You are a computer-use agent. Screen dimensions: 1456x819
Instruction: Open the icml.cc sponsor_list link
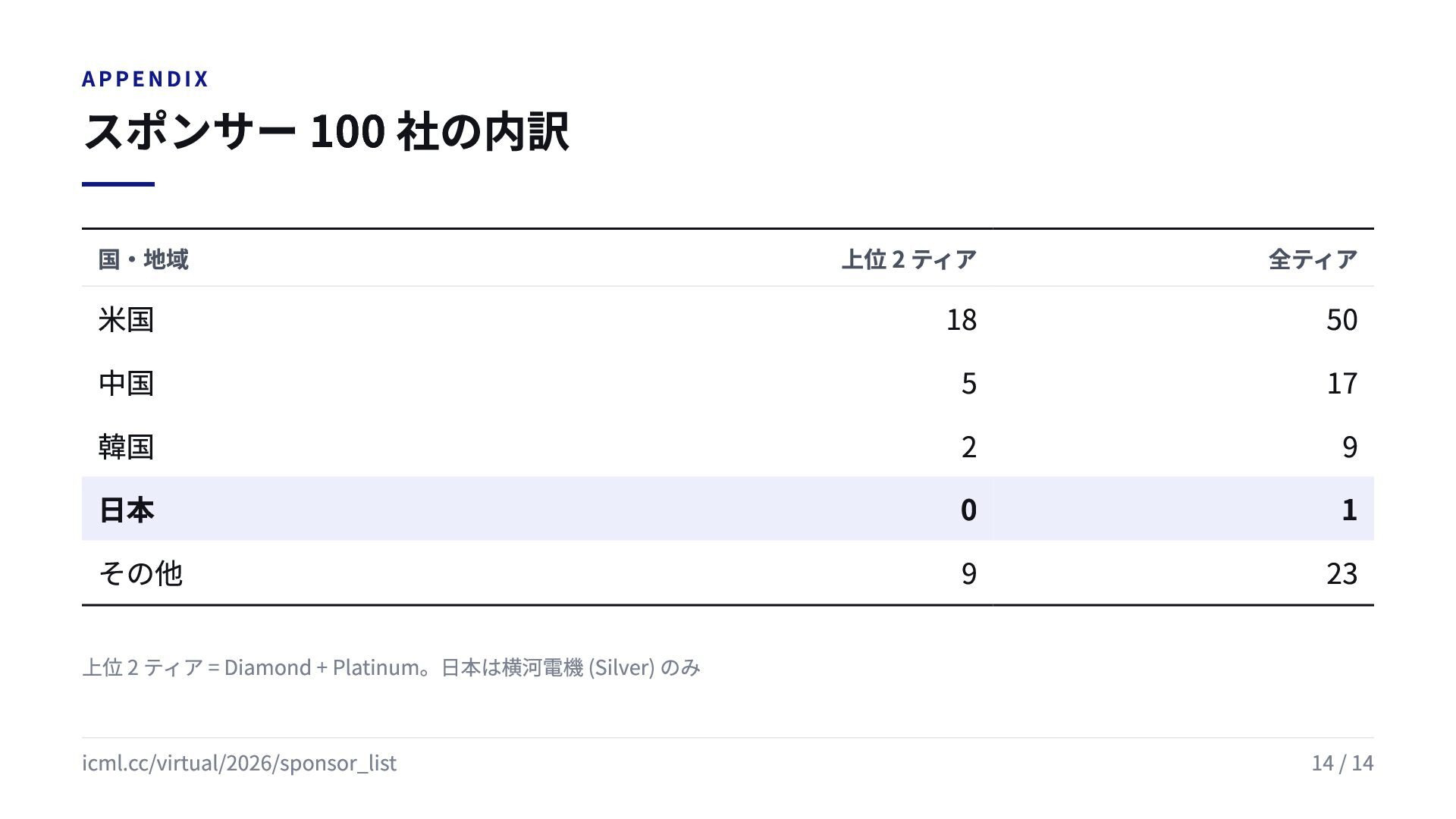(x=239, y=763)
